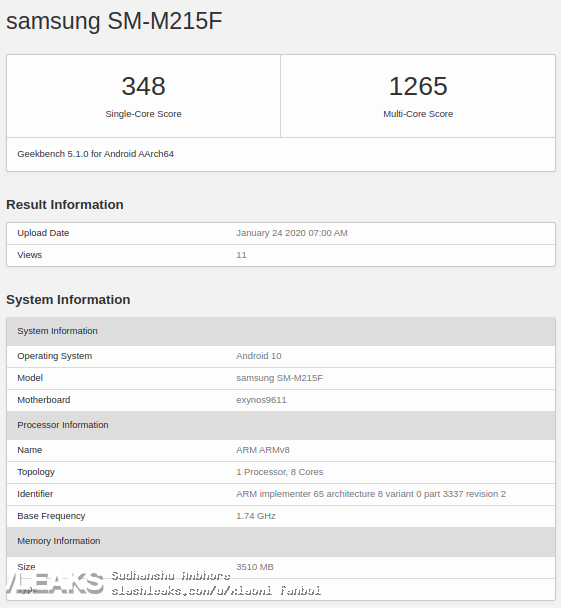Viewport: 561px width, 608px height.
Task: Click the large System Information heading
Action: [68, 300]
